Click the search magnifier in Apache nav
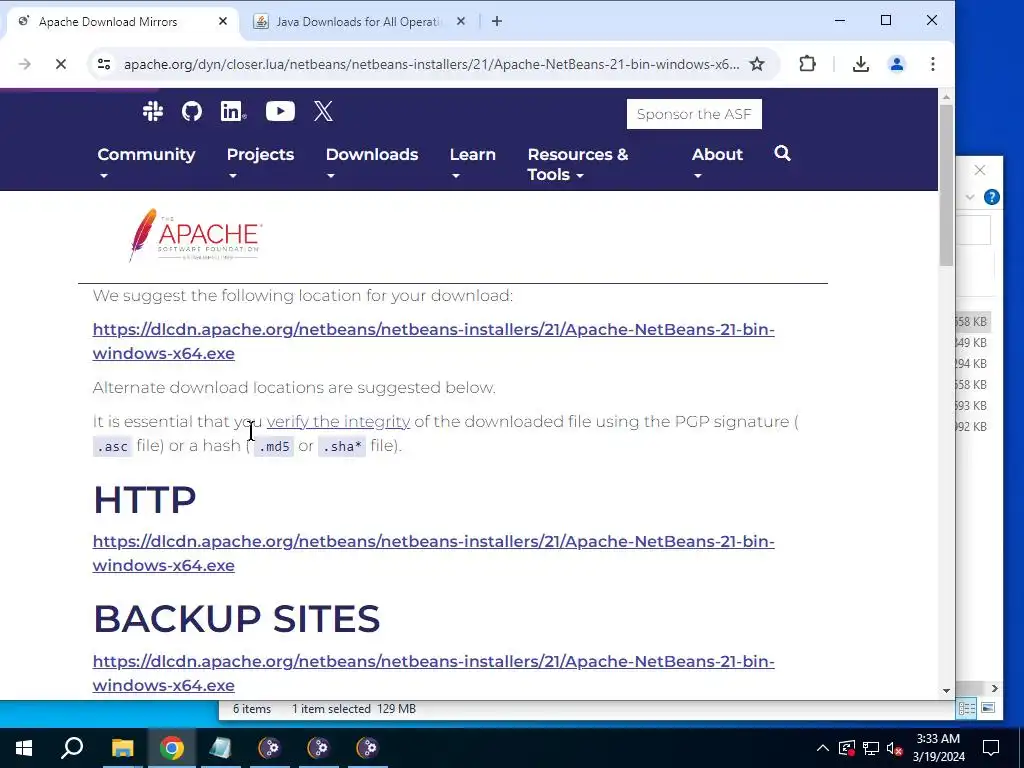This screenshot has width=1024, height=768. pos(782,153)
